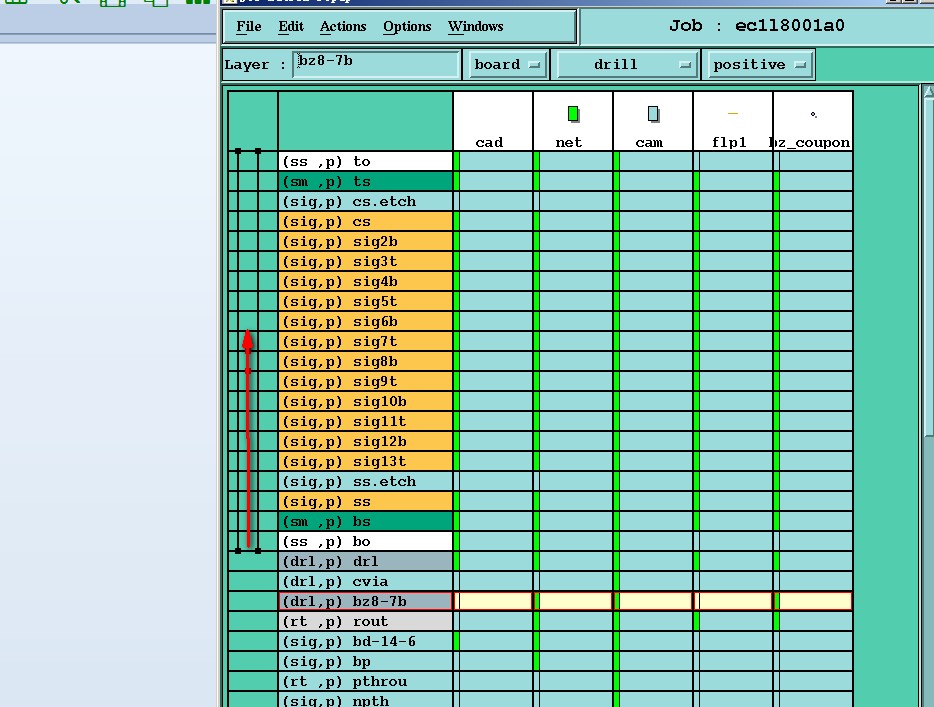Select the npth layer row
The height and width of the screenshot is (707, 934).
[x=365, y=700]
